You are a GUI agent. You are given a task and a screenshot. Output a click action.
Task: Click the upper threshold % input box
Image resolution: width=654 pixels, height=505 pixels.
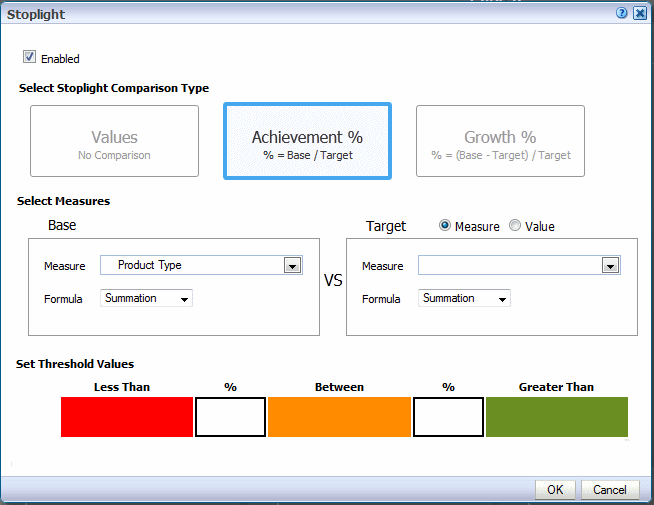tap(448, 417)
